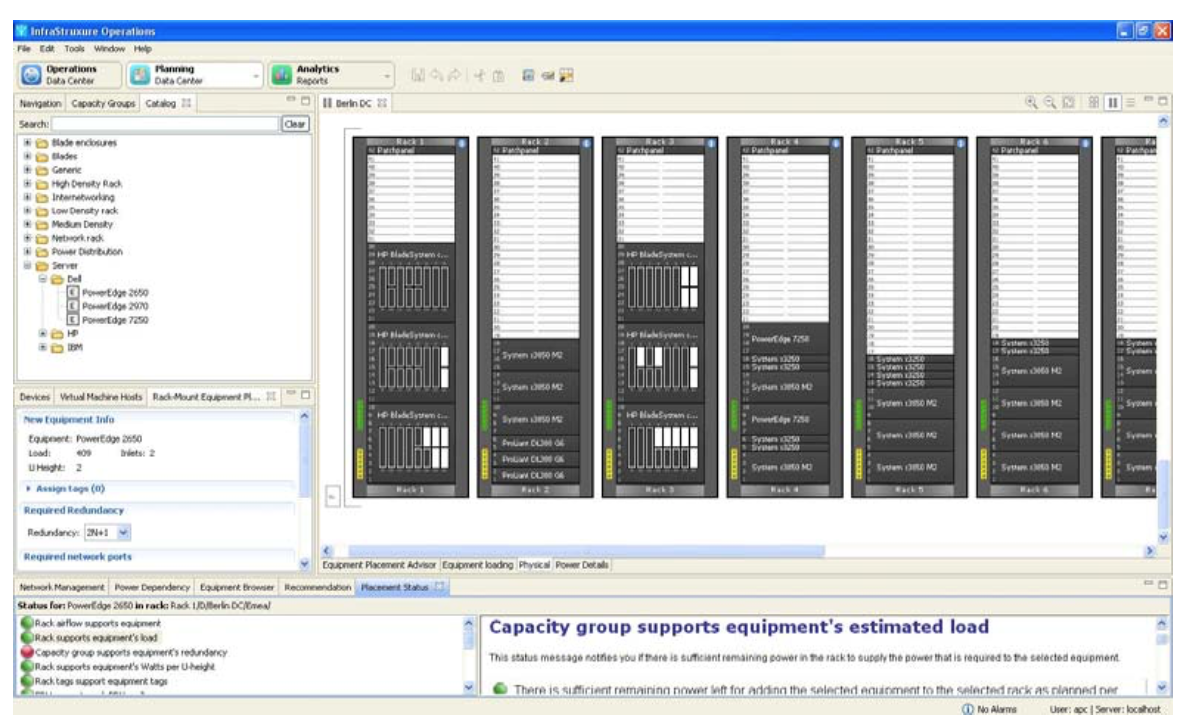Click the catalog Search input field
This screenshot has width=1186, height=728.
coord(165,124)
